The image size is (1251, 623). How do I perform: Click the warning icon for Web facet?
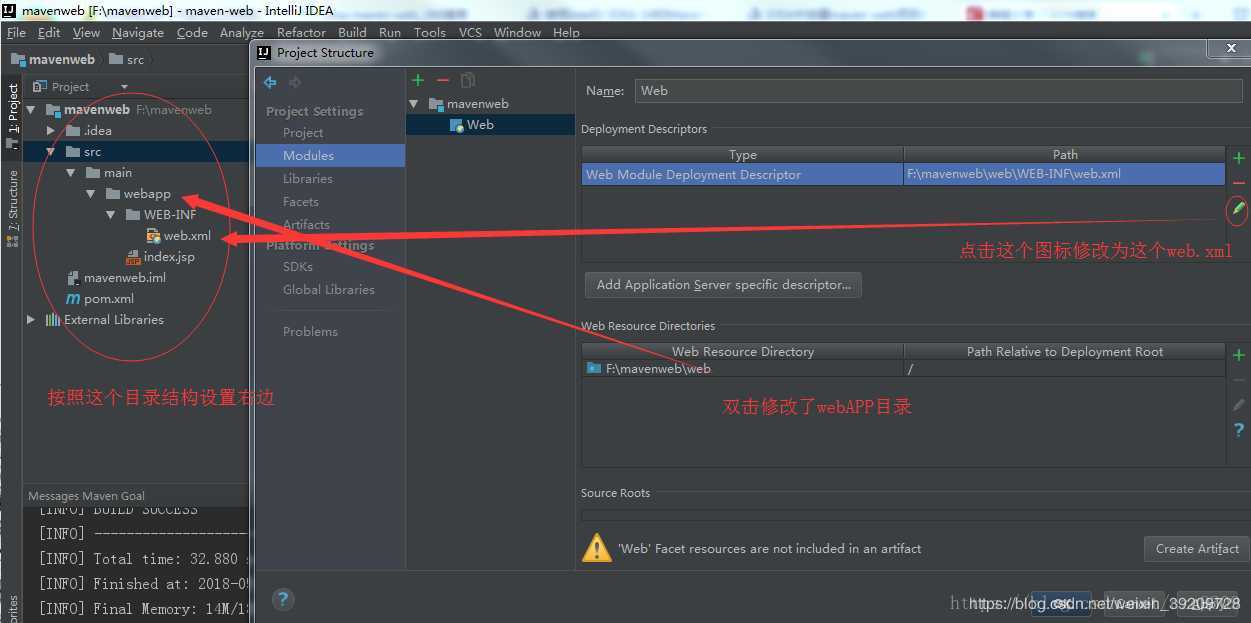click(597, 548)
